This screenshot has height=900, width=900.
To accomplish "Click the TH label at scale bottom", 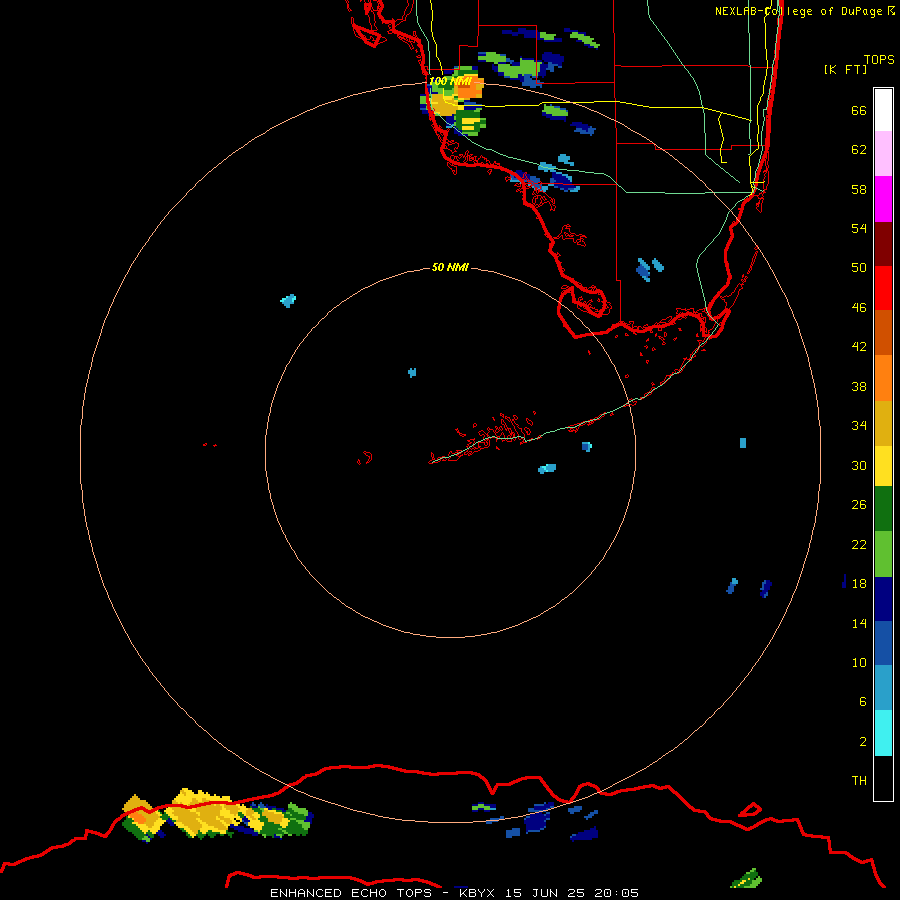I will (859, 781).
